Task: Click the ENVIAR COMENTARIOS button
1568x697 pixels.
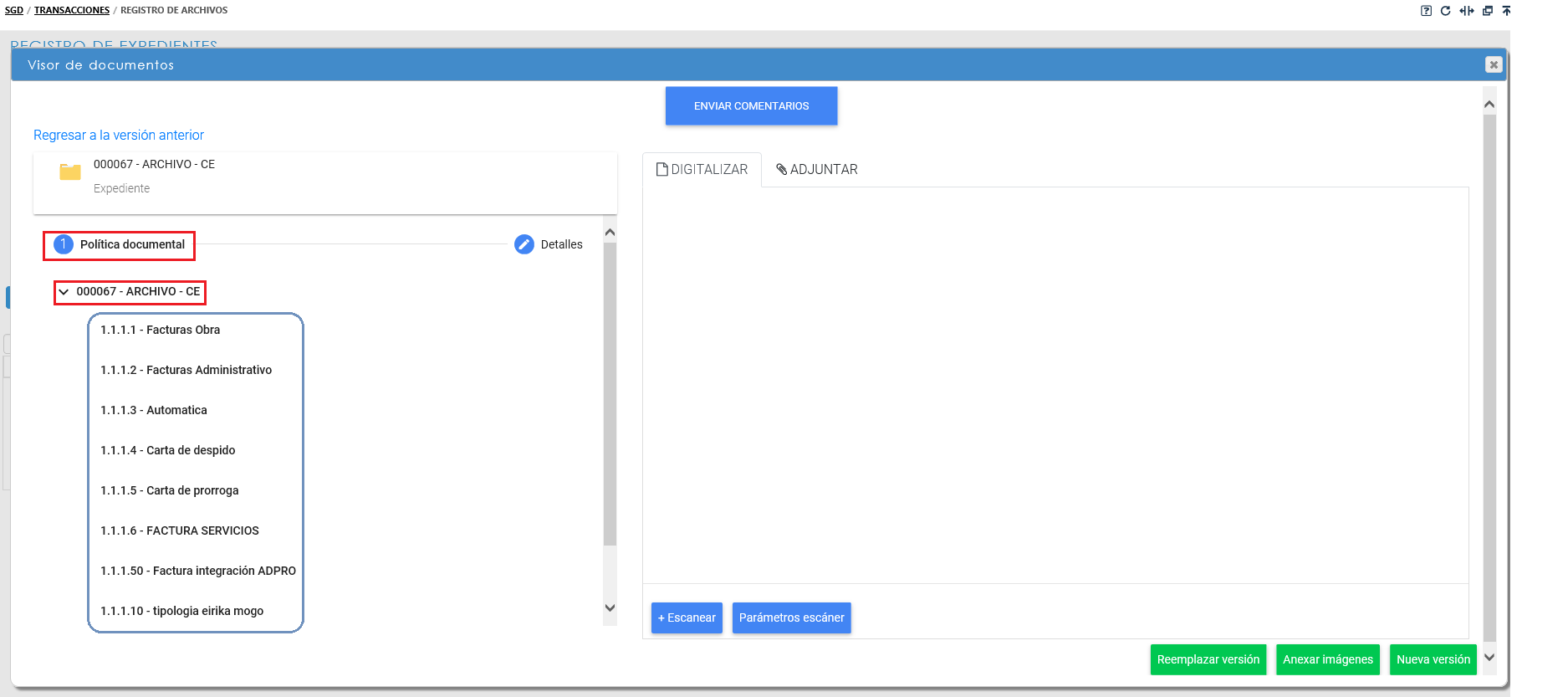Action: coord(752,106)
